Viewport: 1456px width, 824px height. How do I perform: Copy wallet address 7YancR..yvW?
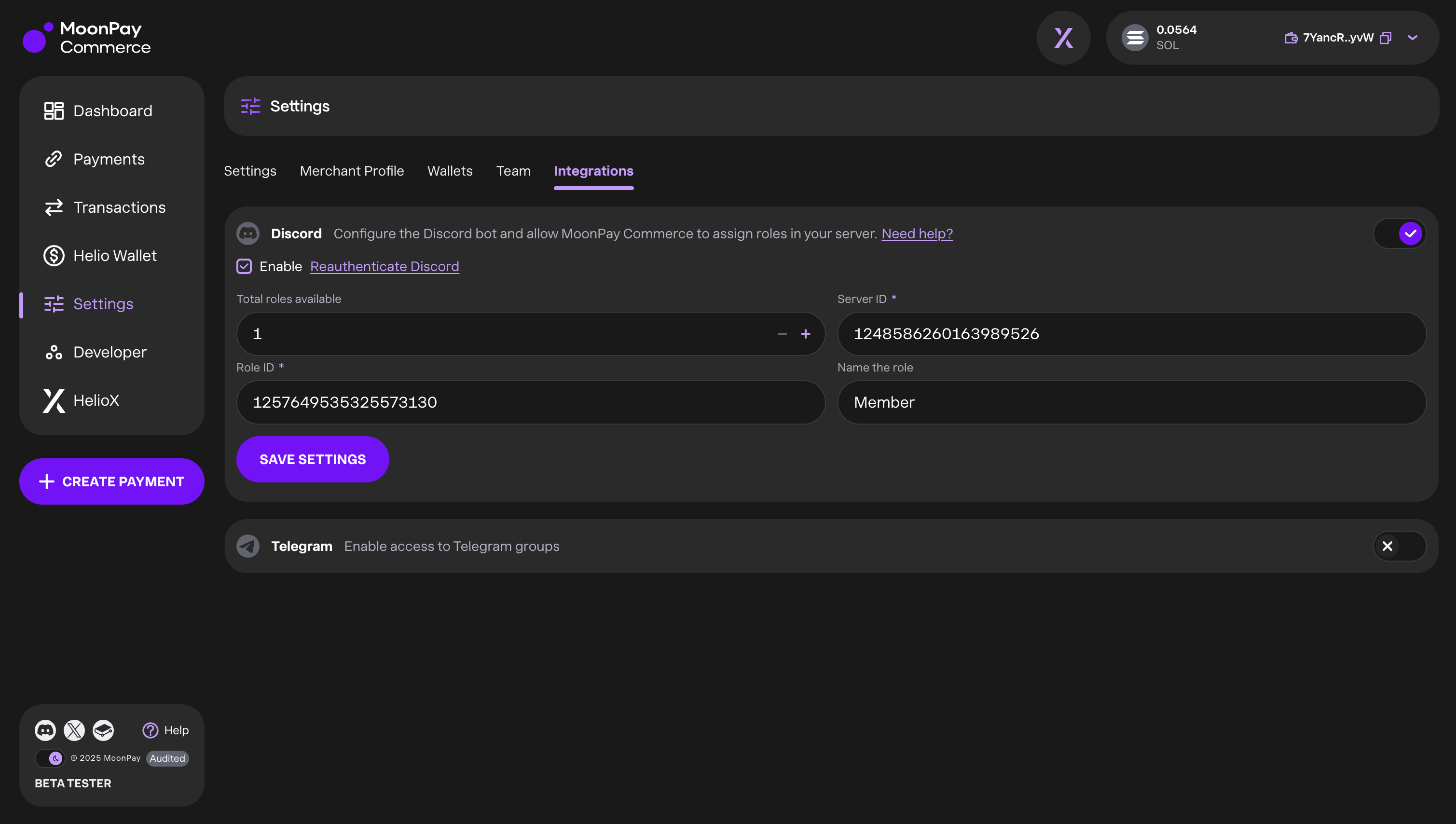coord(1385,38)
